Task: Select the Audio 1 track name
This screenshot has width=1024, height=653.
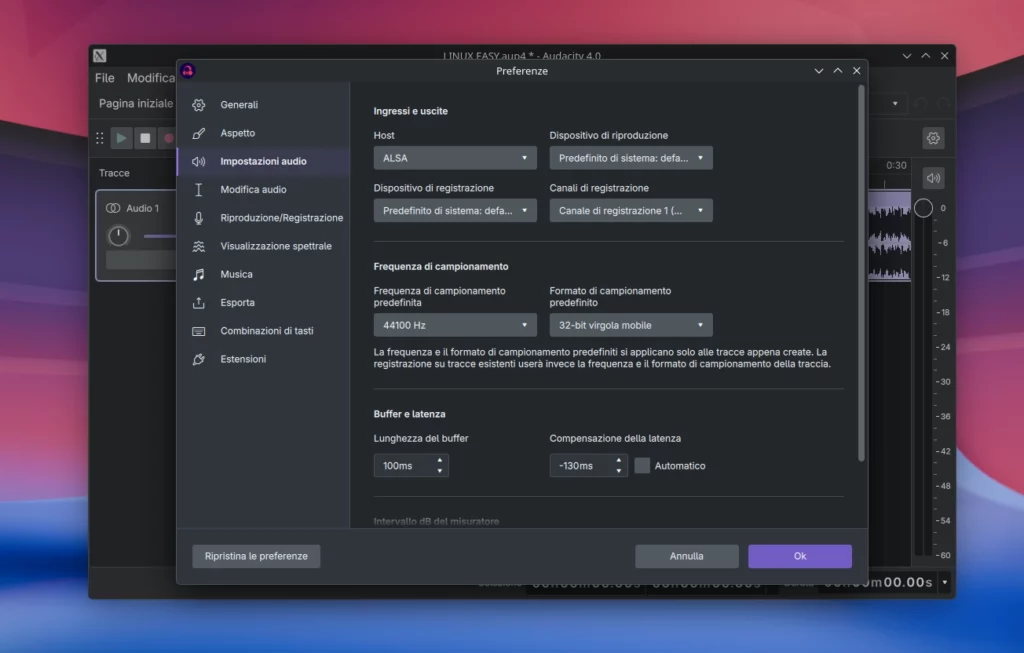Action: (x=142, y=208)
